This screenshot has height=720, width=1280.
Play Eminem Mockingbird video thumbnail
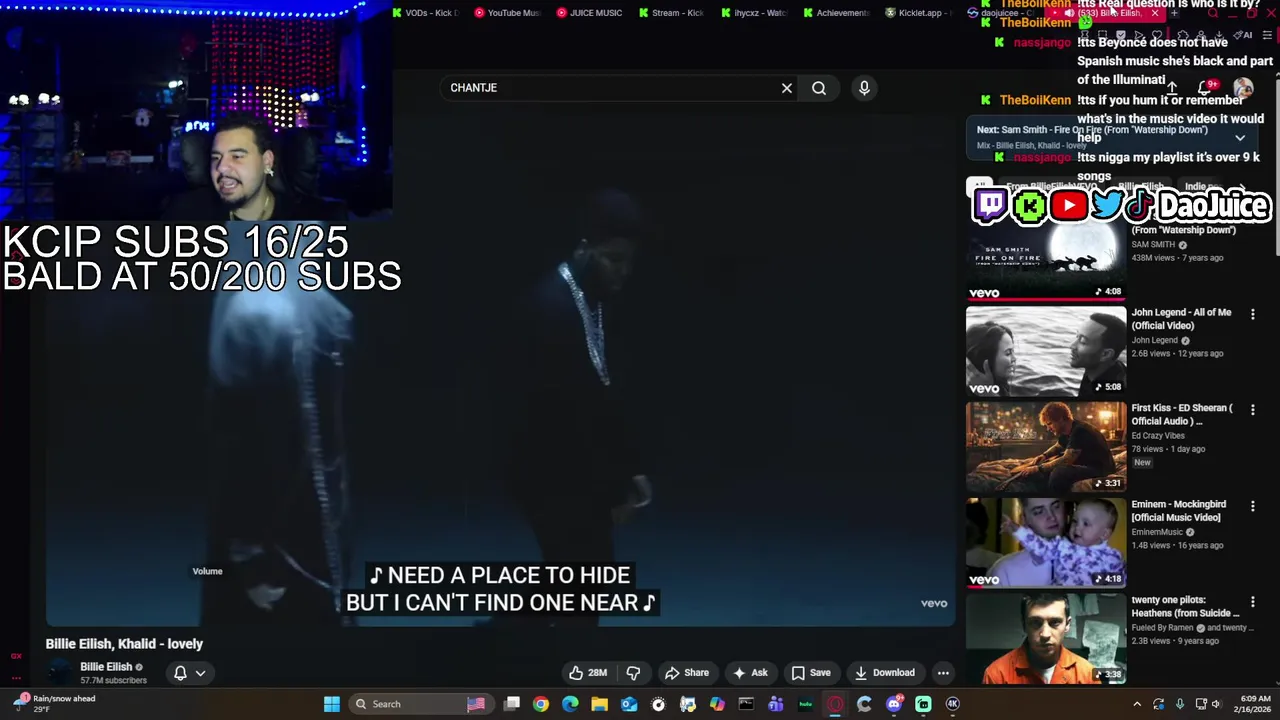point(1046,543)
